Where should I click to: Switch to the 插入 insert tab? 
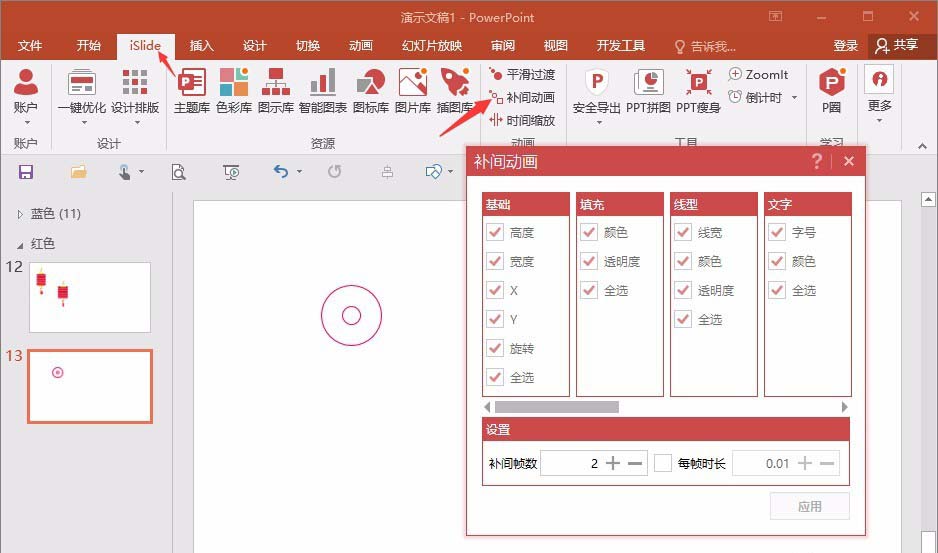click(x=202, y=45)
